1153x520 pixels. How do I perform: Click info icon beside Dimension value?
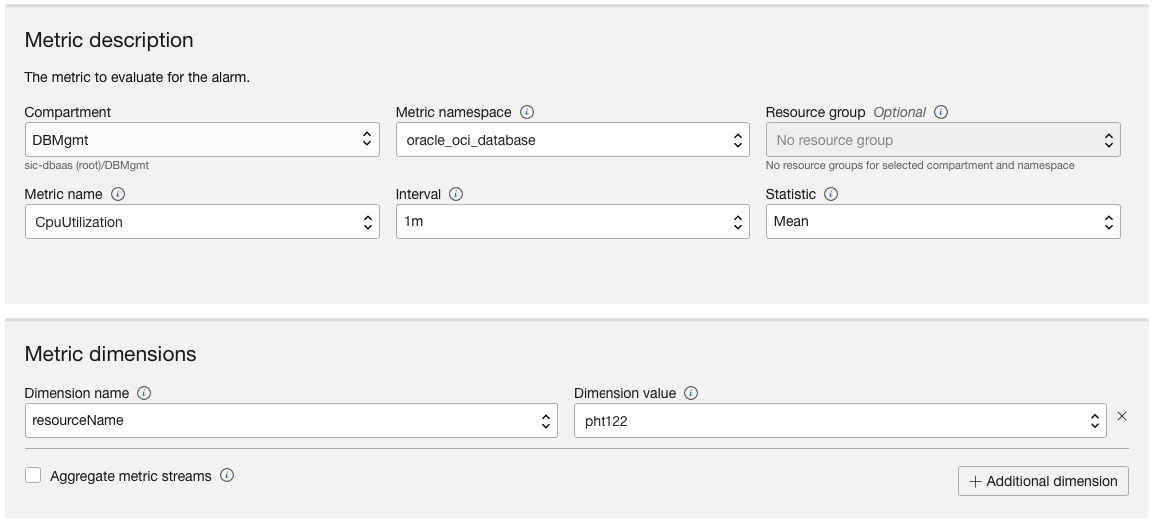(691, 393)
